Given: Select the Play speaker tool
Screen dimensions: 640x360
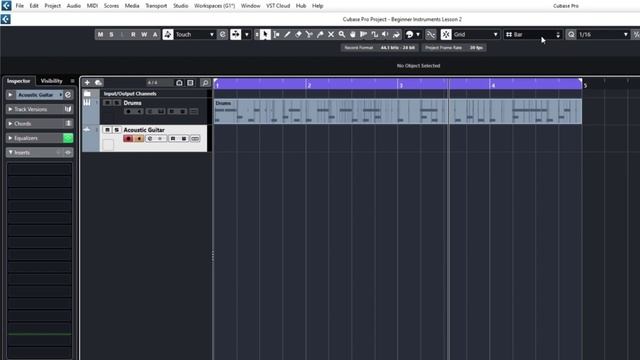Looking at the screenshot, I should click(x=385, y=35).
